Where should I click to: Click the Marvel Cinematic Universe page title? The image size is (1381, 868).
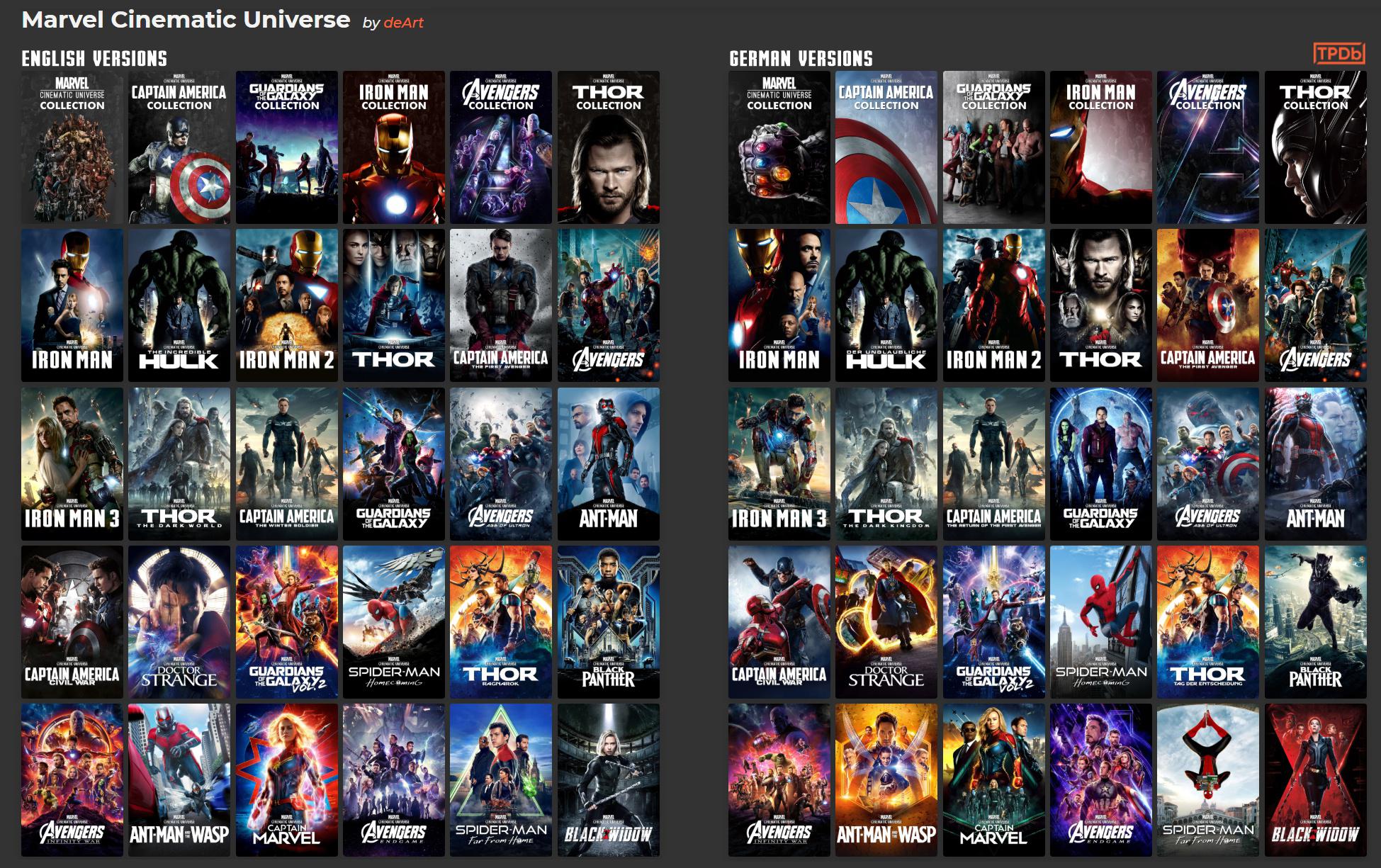(186, 20)
